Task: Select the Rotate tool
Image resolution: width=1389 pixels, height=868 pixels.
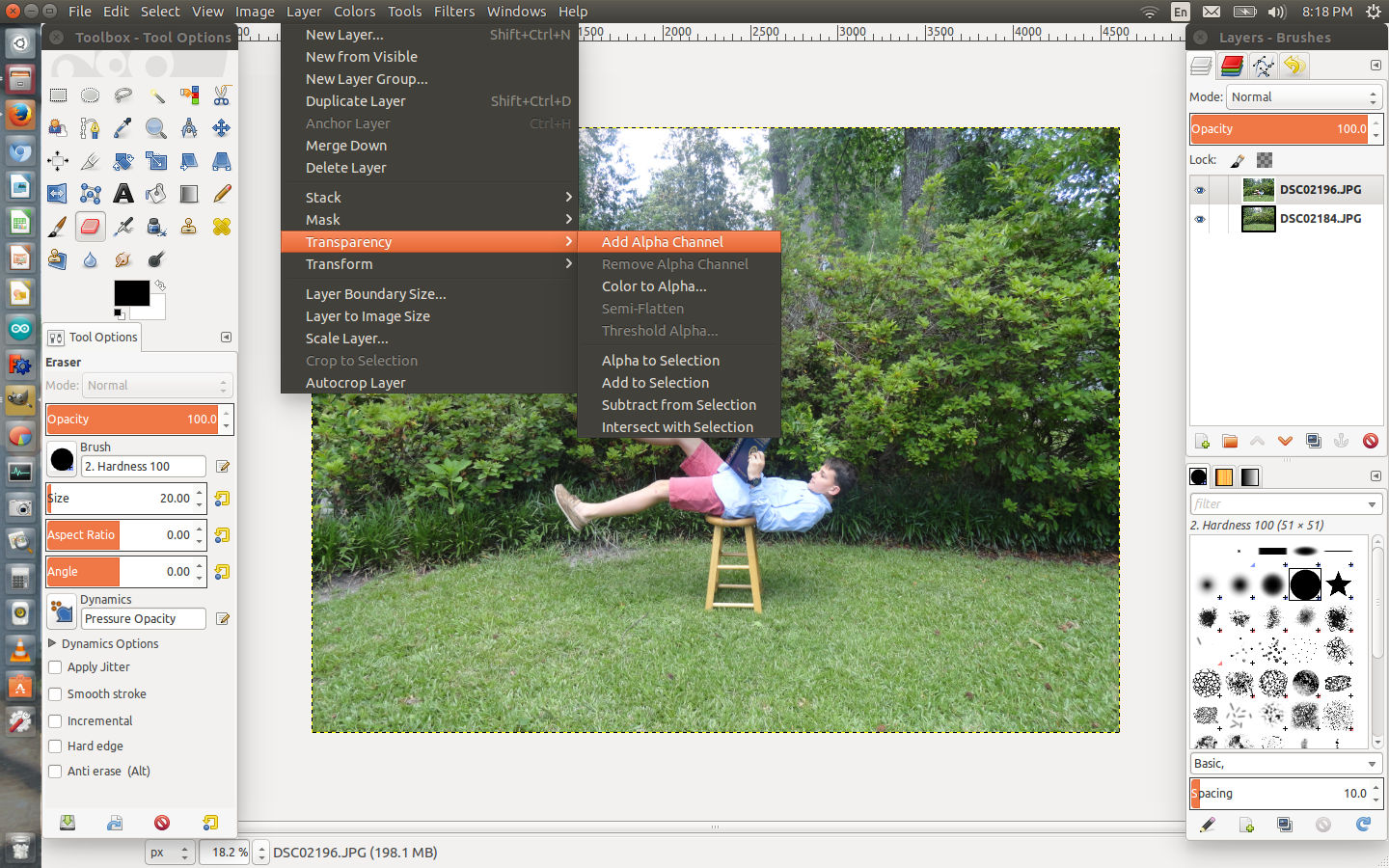Action: [x=123, y=161]
